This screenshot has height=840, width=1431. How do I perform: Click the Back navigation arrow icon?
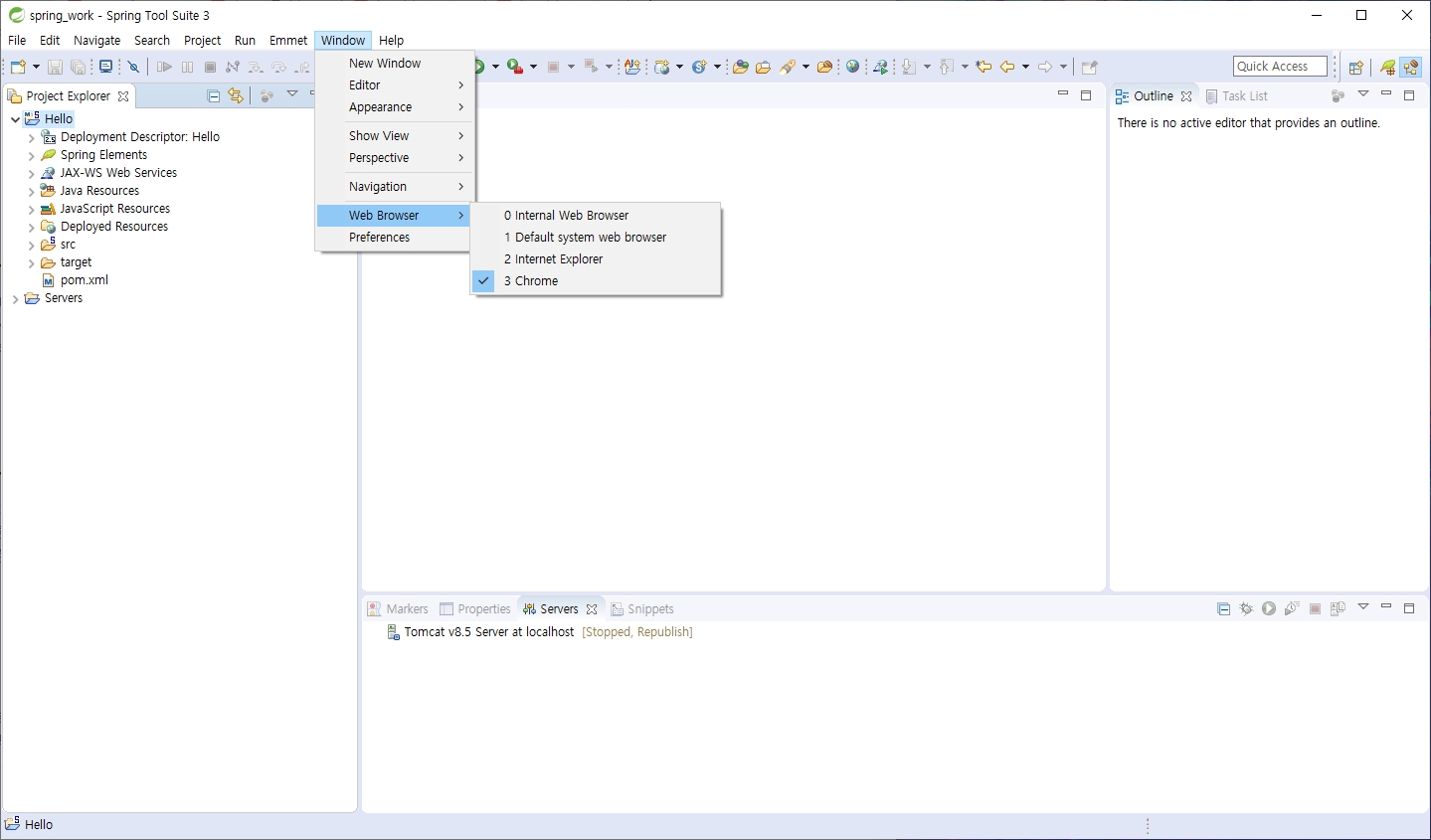click(1007, 67)
